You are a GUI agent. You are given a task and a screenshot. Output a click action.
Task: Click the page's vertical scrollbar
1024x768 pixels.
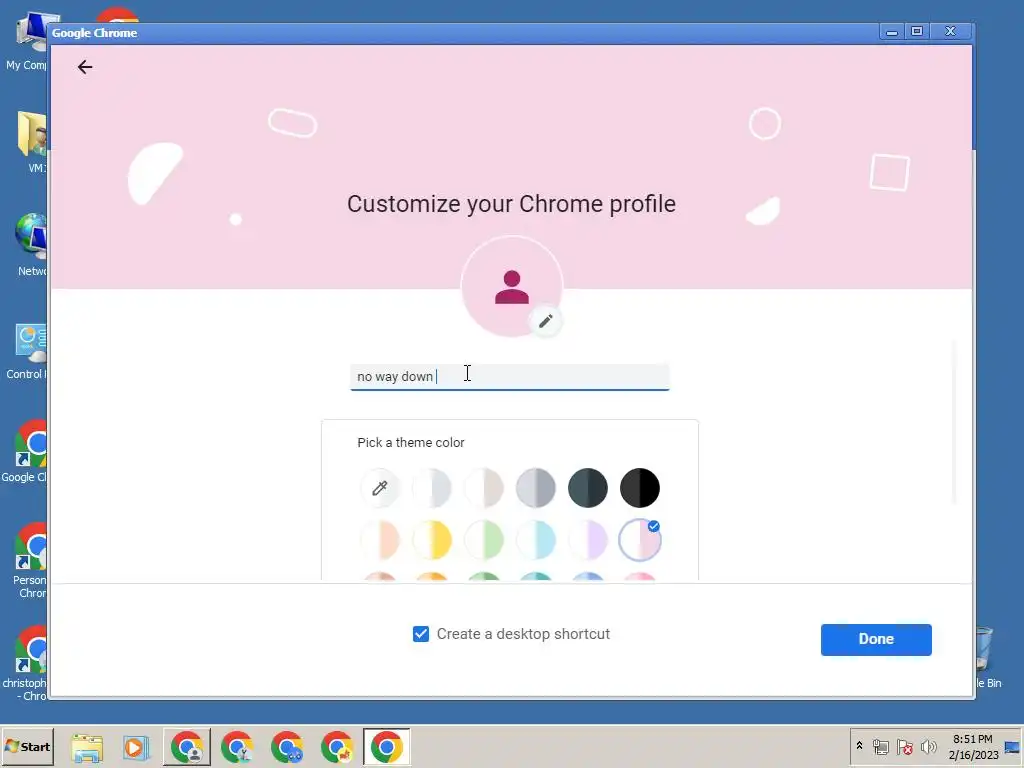coord(954,421)
